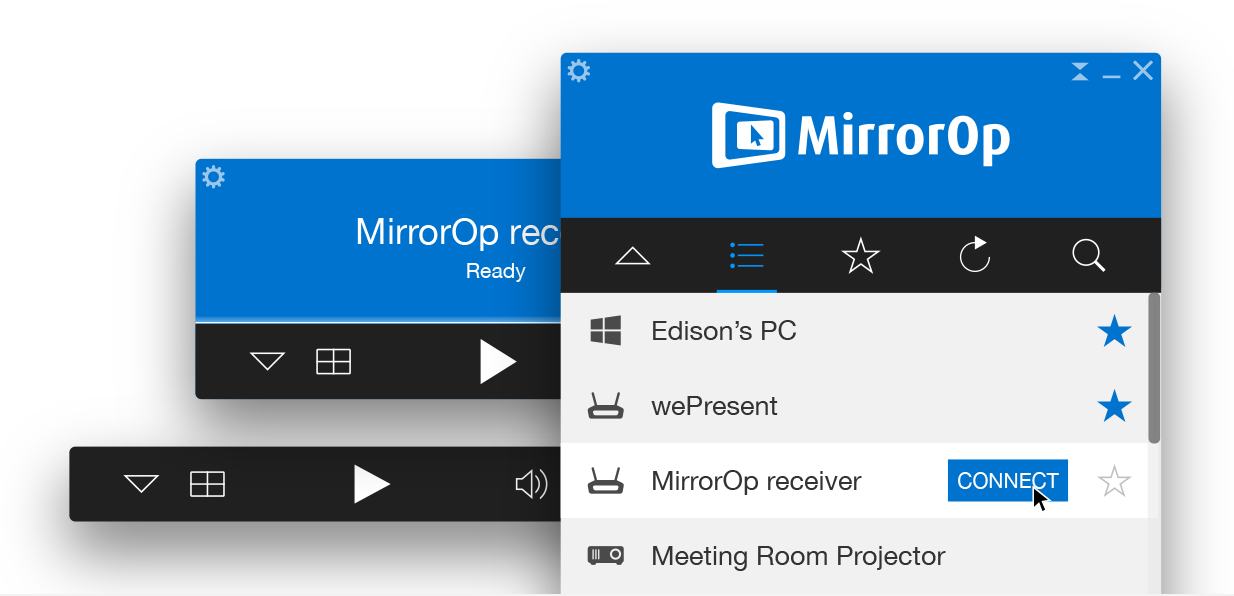Unfavorite Edison's PC blue star
This screenshot has width=1234, height=596.
[1113, 331]
